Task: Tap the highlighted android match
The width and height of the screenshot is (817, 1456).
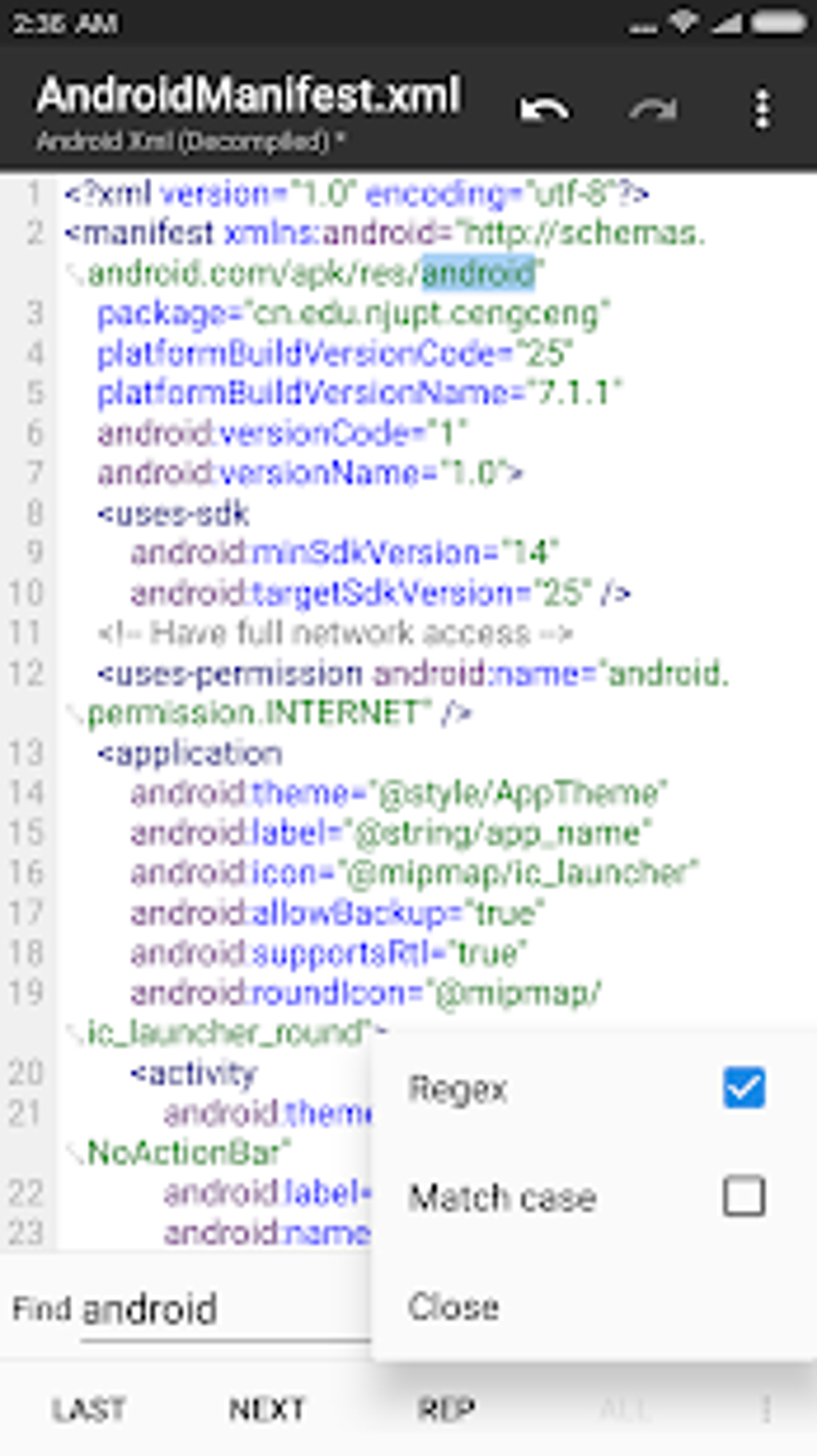Action: (478, 273)
